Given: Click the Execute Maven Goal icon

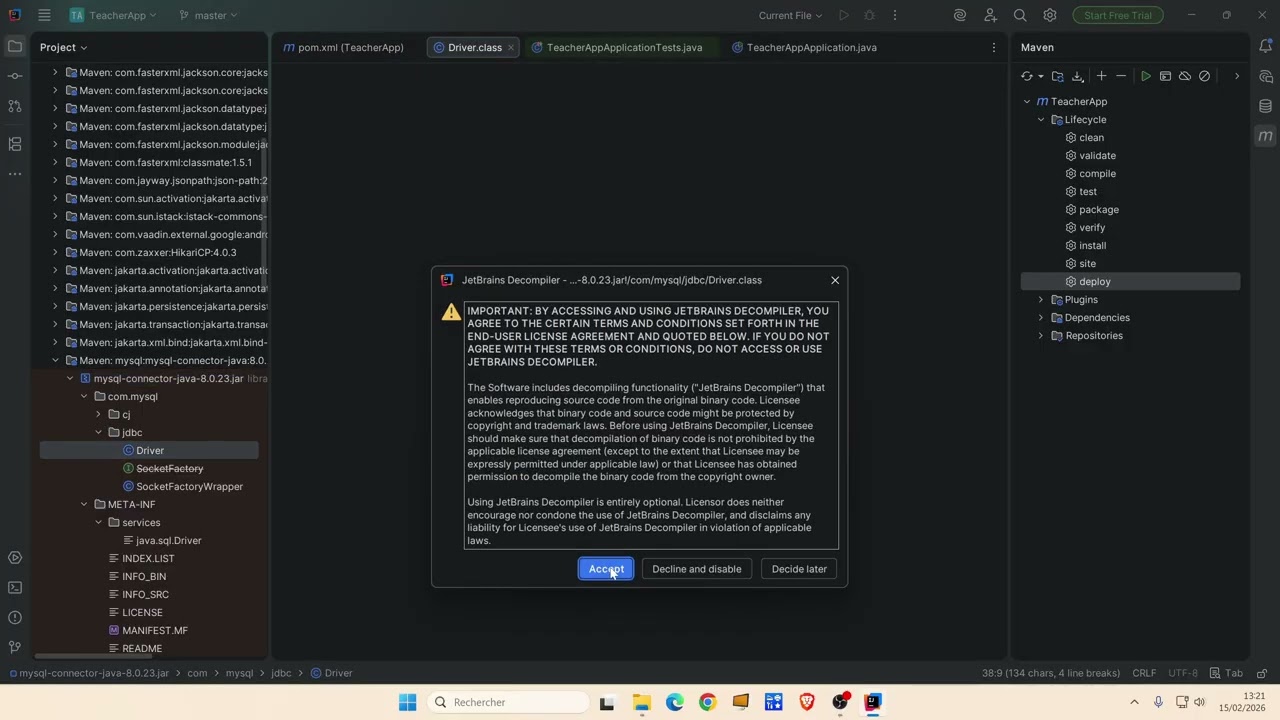Looking at the screenshot, I should 1165,76.
